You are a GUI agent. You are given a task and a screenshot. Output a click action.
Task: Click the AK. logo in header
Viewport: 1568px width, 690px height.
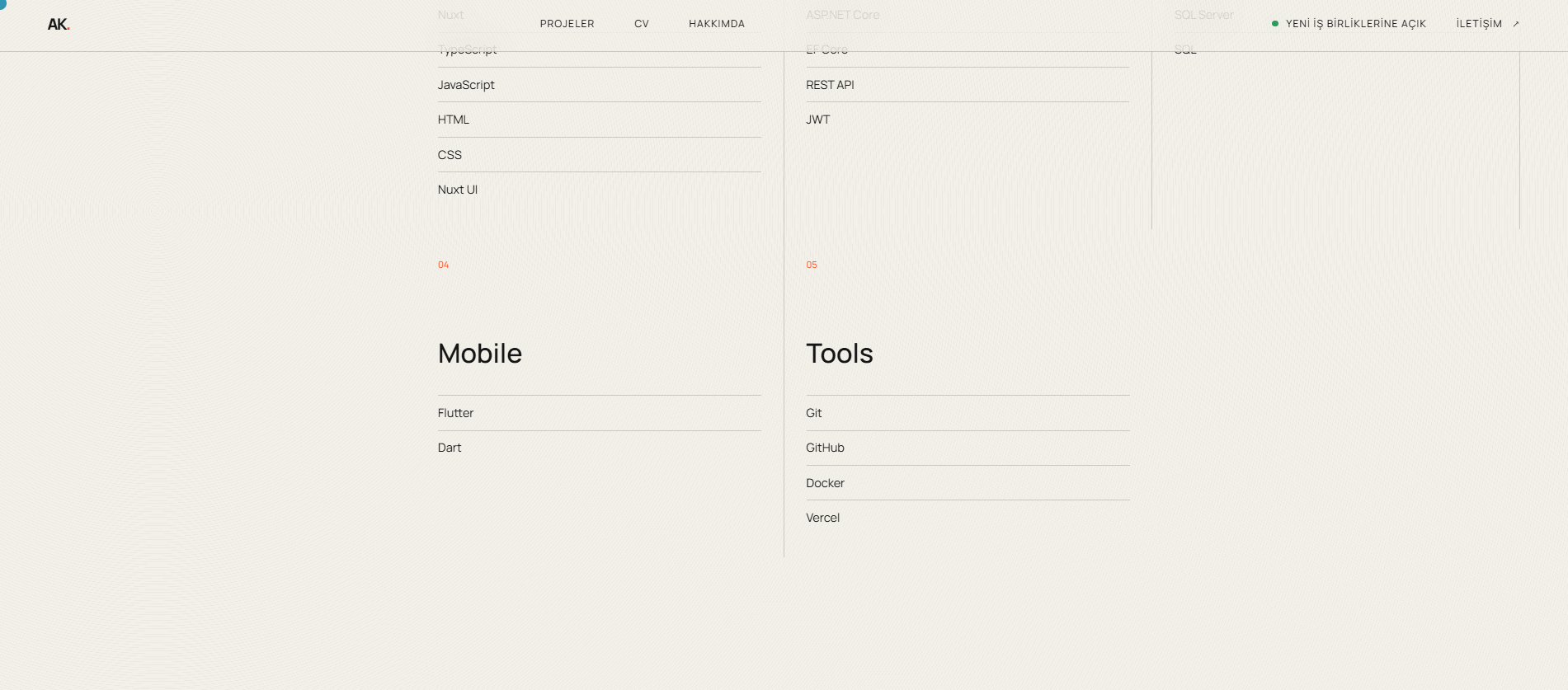tap(59, 24)
